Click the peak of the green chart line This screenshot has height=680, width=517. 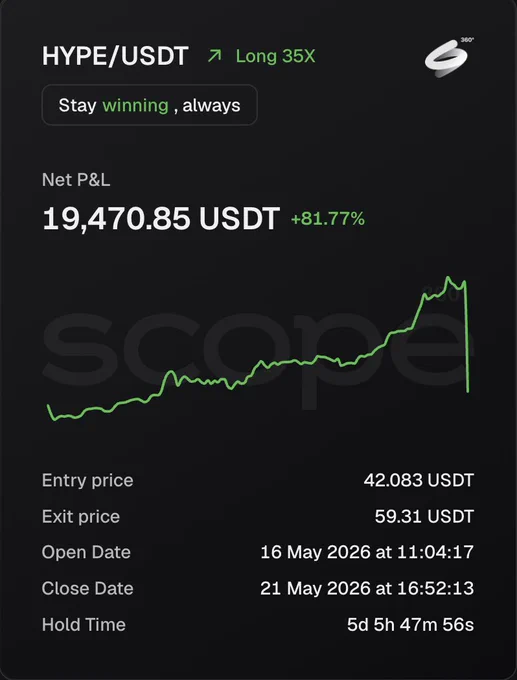point(448,277)
